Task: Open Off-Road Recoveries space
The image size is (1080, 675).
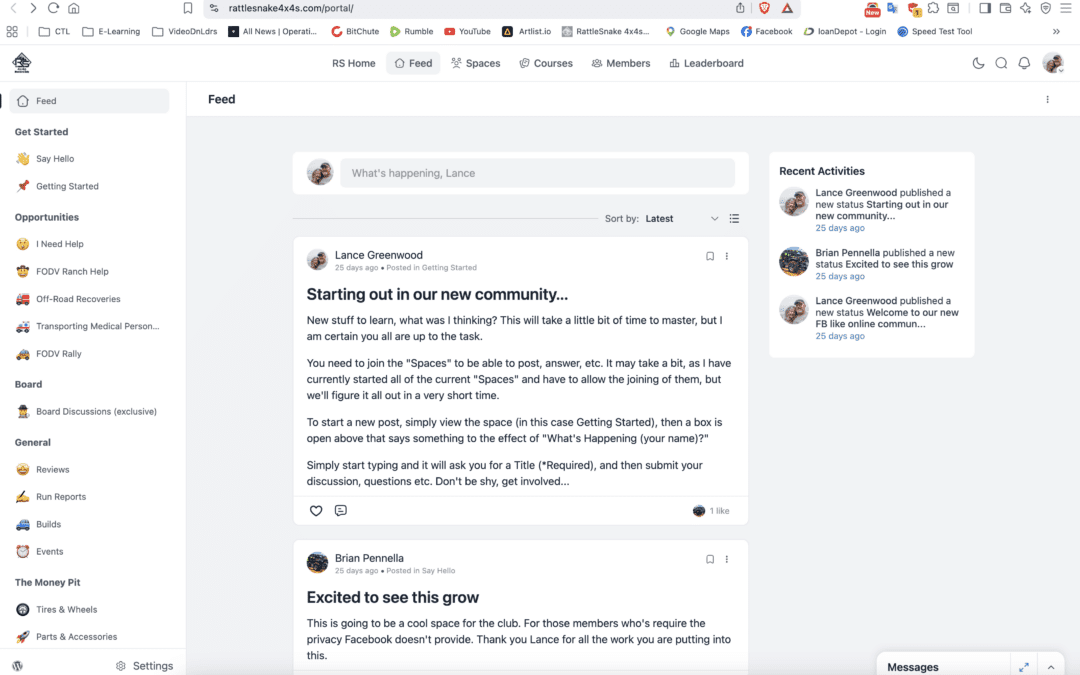Action: [x=78, y=299]
